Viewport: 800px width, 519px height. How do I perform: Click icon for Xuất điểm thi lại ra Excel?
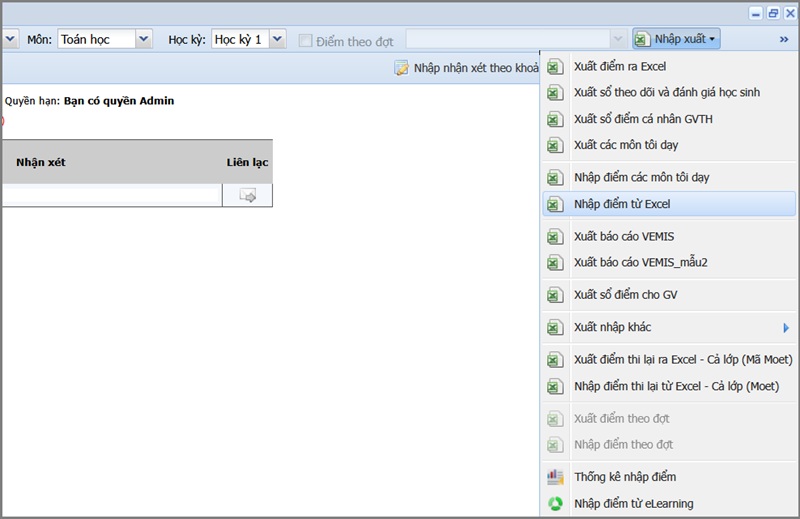pos(555,360)
